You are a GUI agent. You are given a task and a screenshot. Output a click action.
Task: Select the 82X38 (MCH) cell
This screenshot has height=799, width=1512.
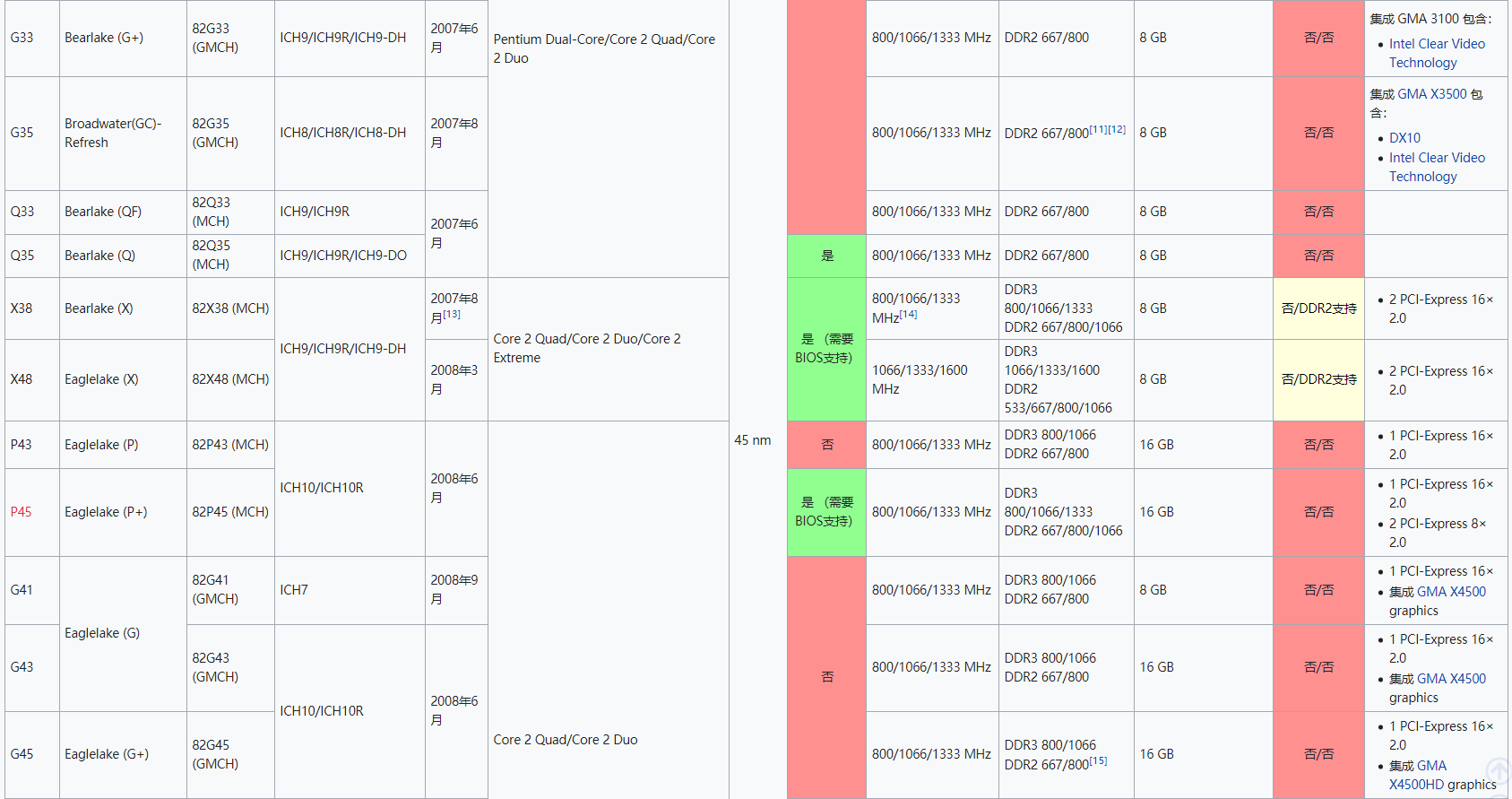[230, 308]
